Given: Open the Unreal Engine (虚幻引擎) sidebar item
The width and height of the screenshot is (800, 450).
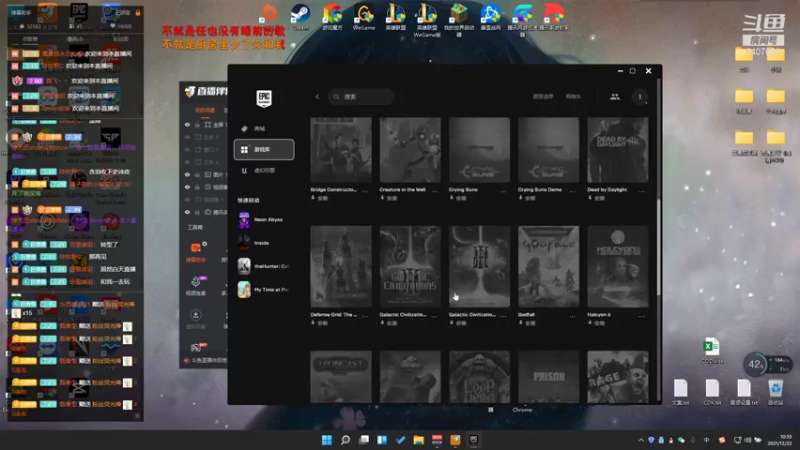Looking at the screenshot, I should pyautogui.click(x=264, y=170).
